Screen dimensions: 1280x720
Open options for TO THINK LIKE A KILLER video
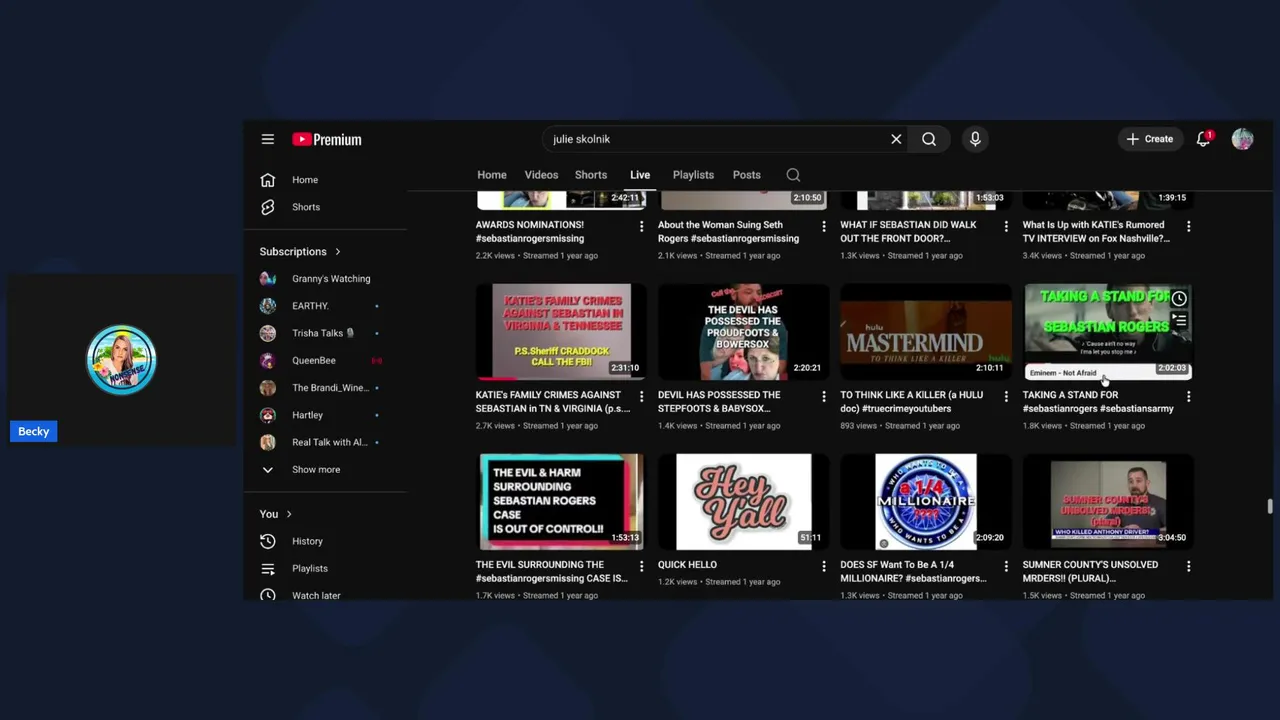pyautogui.click(x=1006, y=397)
